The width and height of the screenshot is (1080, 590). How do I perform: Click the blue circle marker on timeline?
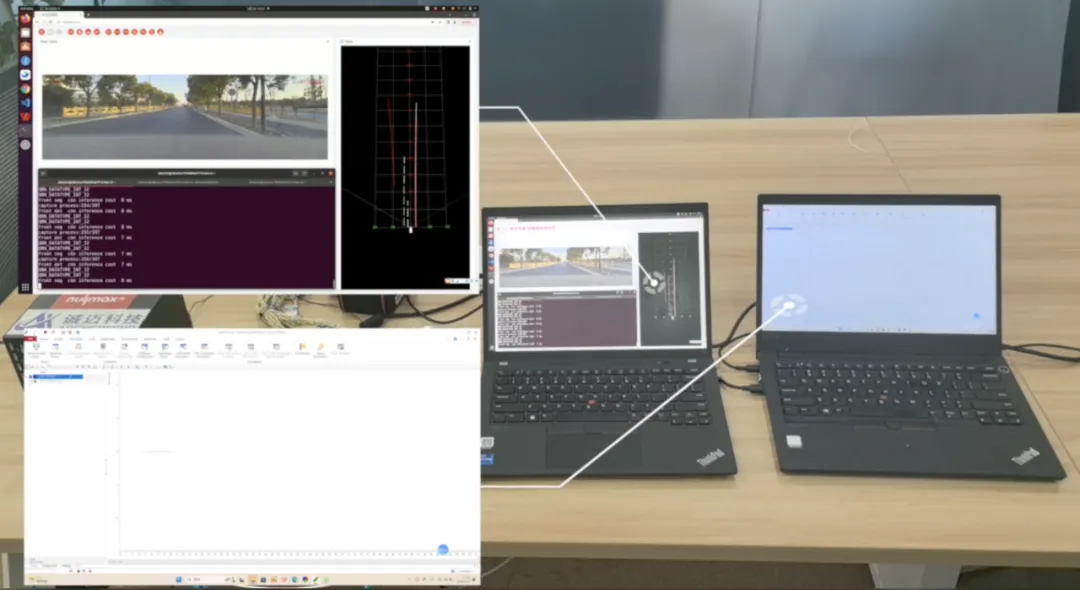coord(443,550)
